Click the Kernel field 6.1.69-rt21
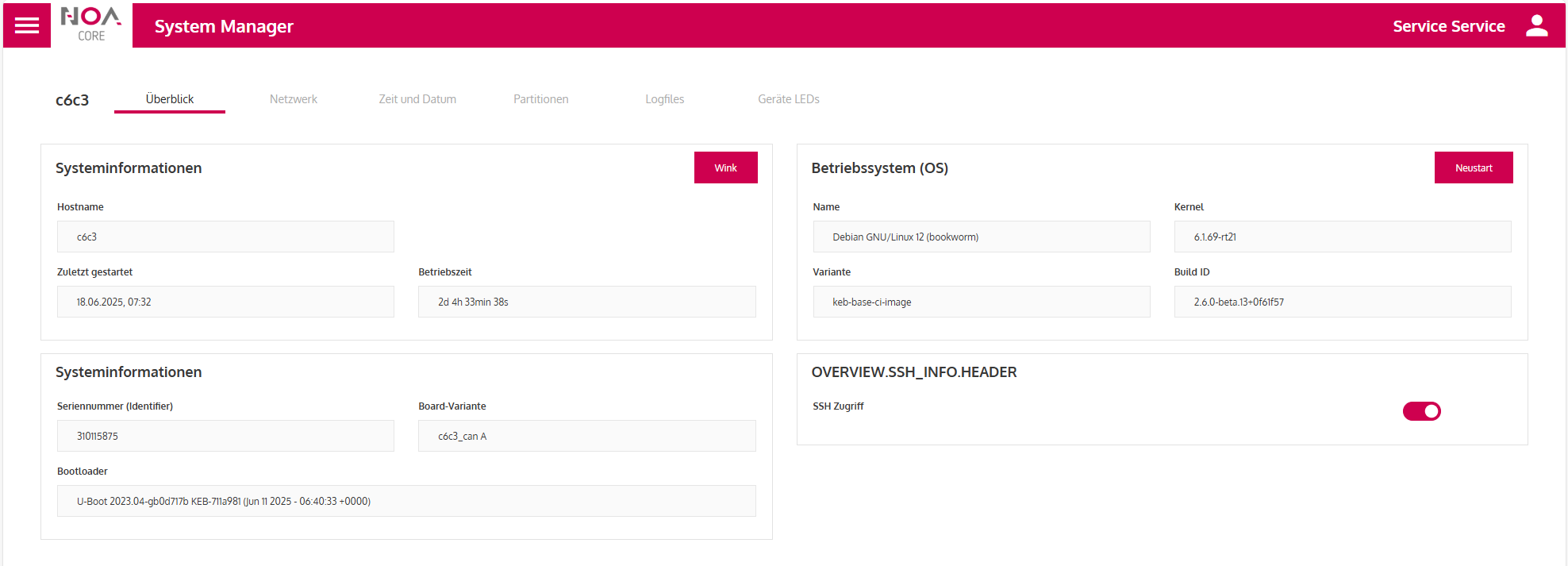 (1343, 237)
